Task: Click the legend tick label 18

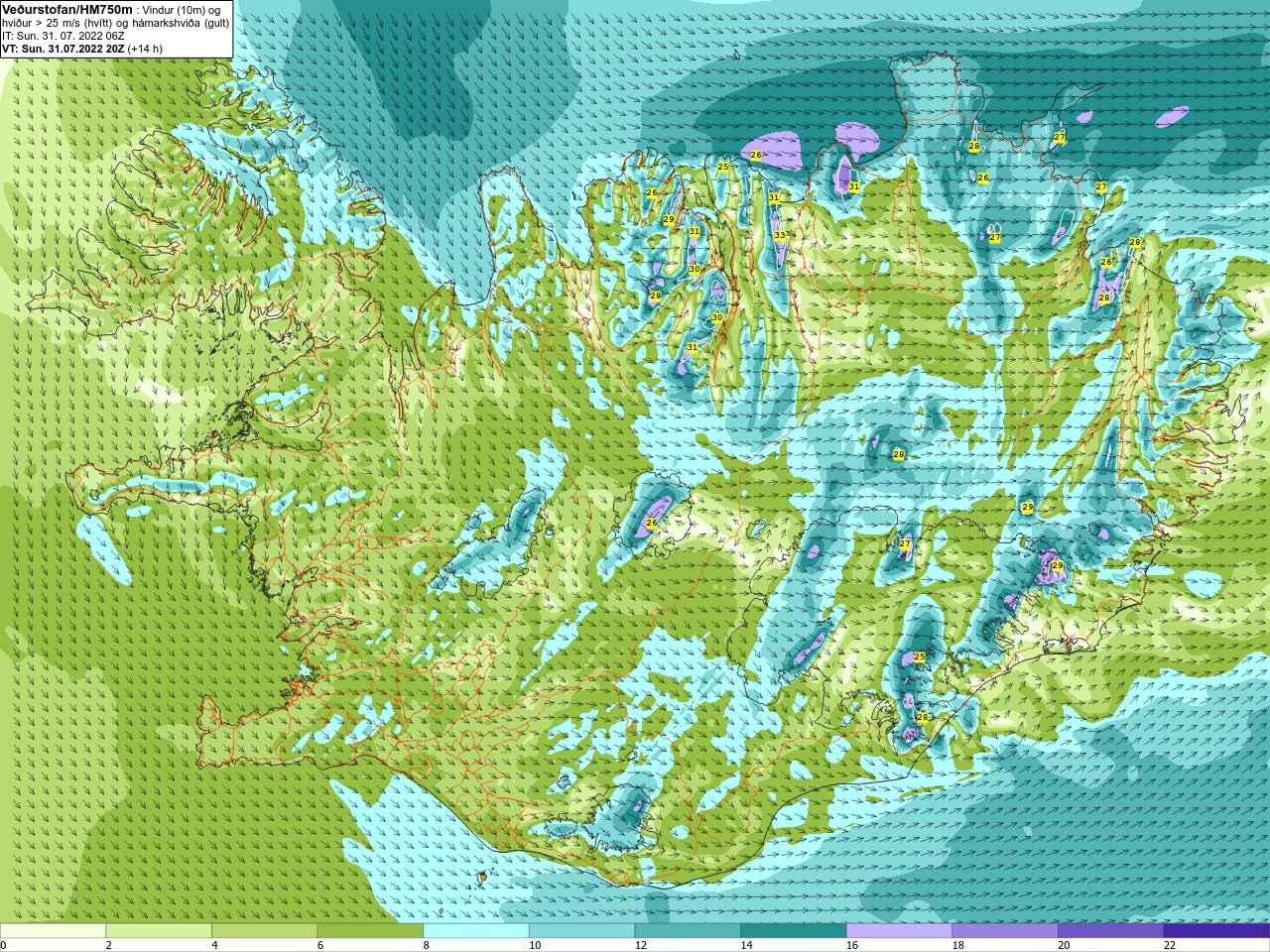Action: 958,945
